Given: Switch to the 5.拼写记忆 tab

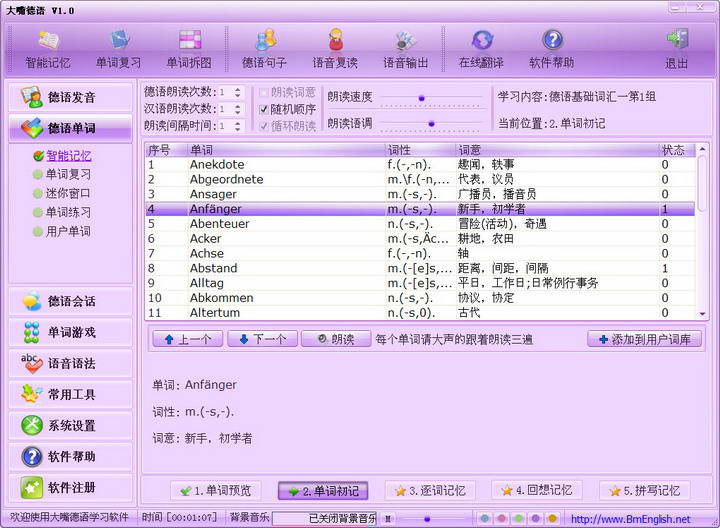Looking at the screenshot, I should pyautogui.click(x=644, y=491).
